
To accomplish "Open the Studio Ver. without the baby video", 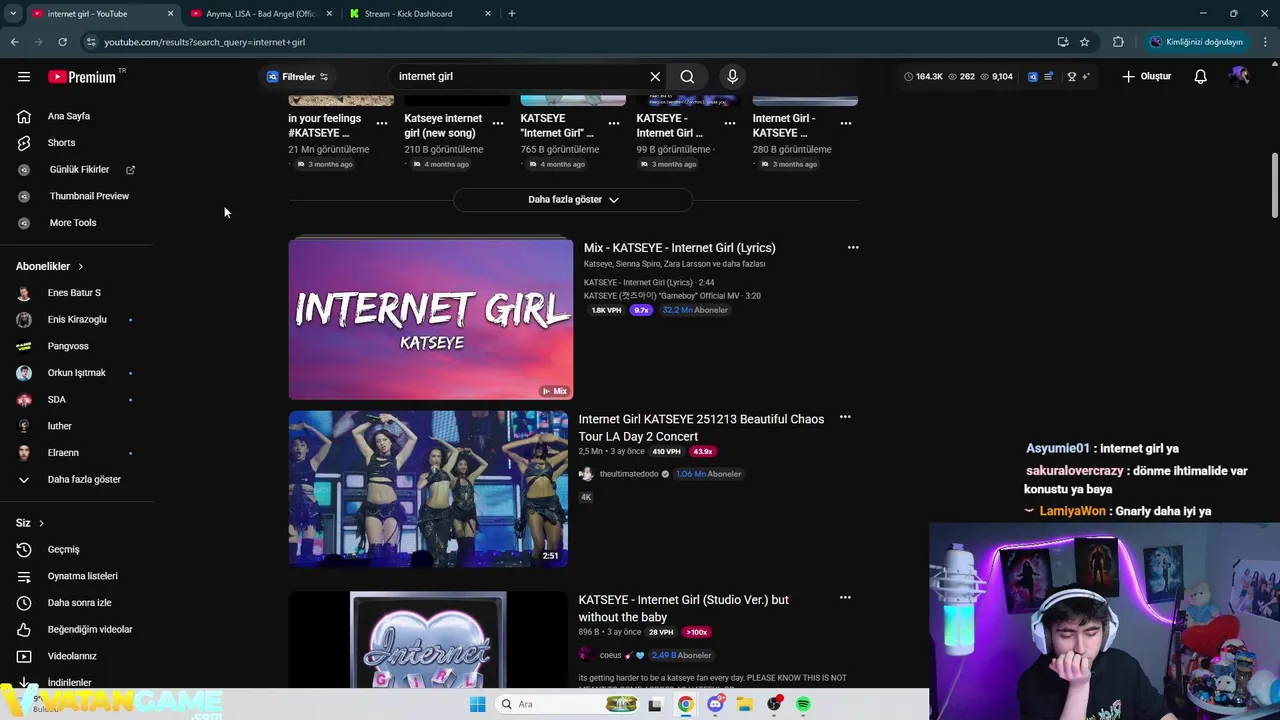I will pyautogui.click(x=683, y=608).
